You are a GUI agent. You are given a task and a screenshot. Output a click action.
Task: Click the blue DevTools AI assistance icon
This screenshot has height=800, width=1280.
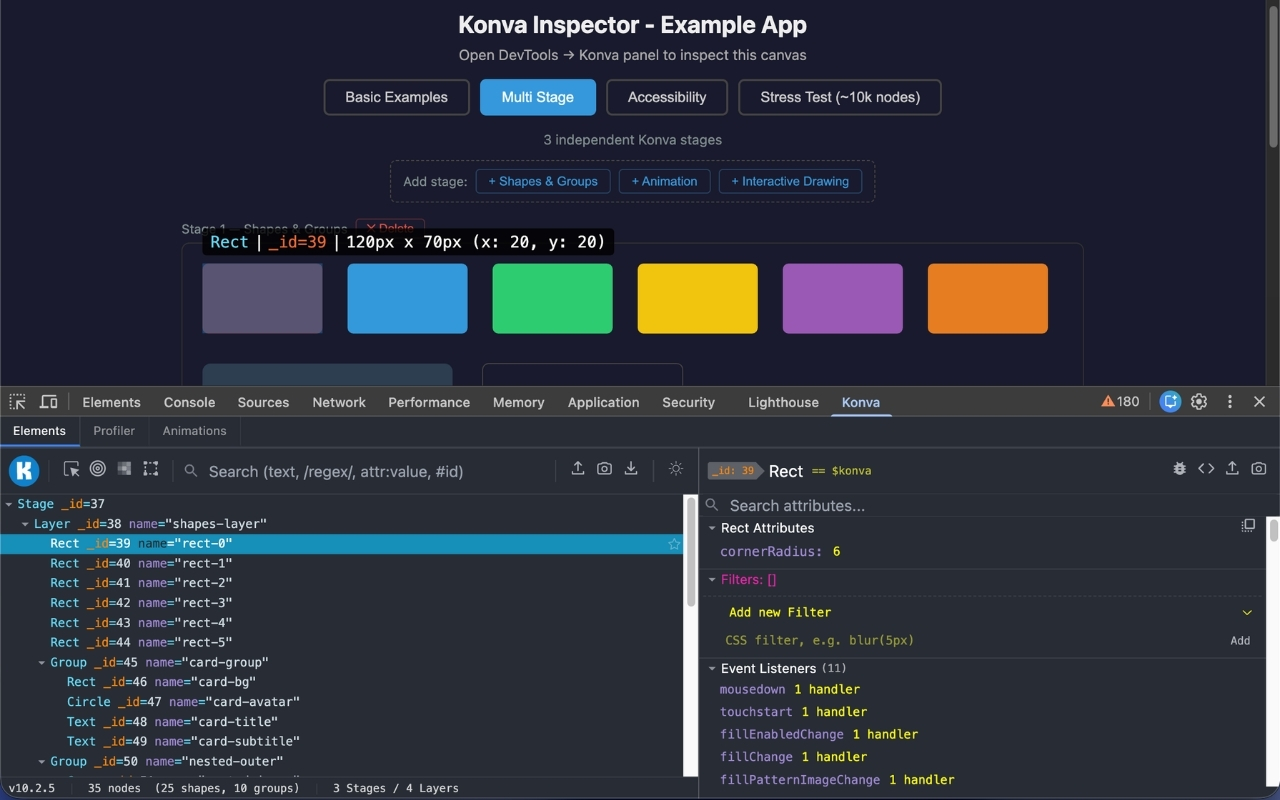1170,401
